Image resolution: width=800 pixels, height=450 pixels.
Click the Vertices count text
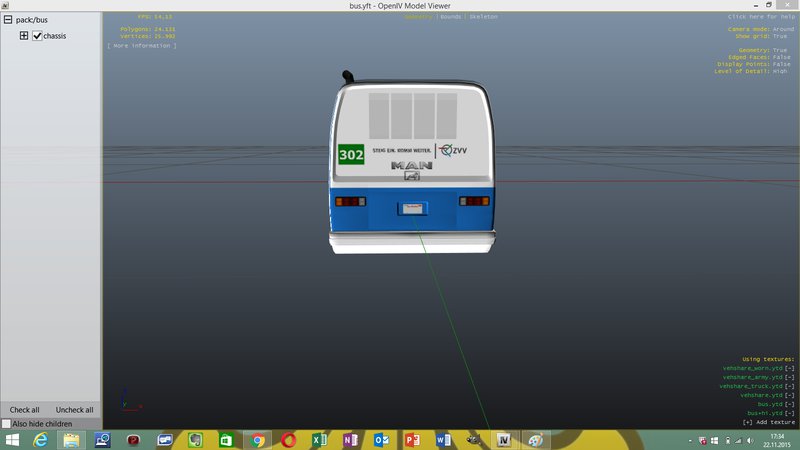[x=148, y=36]
